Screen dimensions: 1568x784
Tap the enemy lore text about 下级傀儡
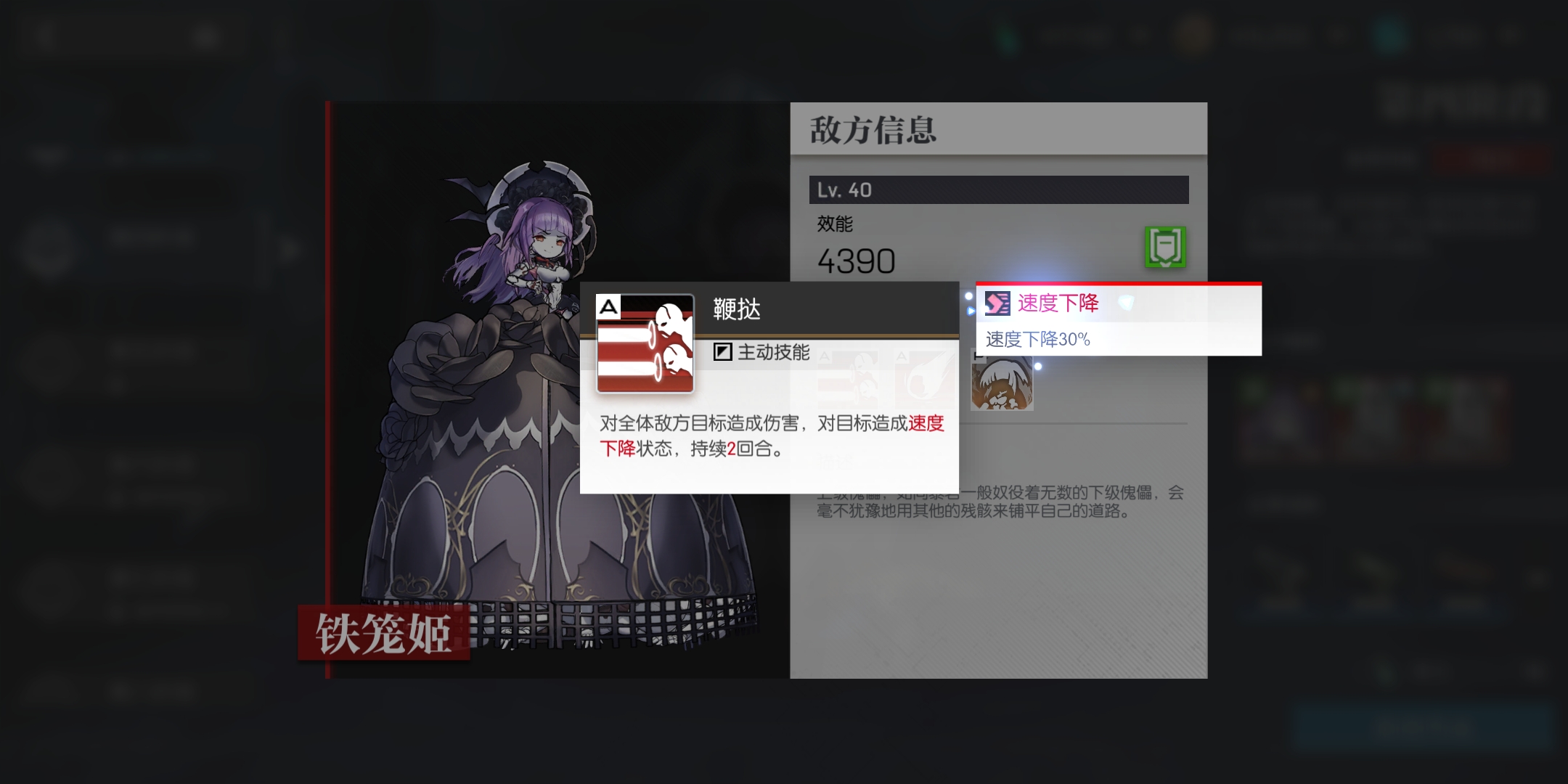coord(1000,502)
